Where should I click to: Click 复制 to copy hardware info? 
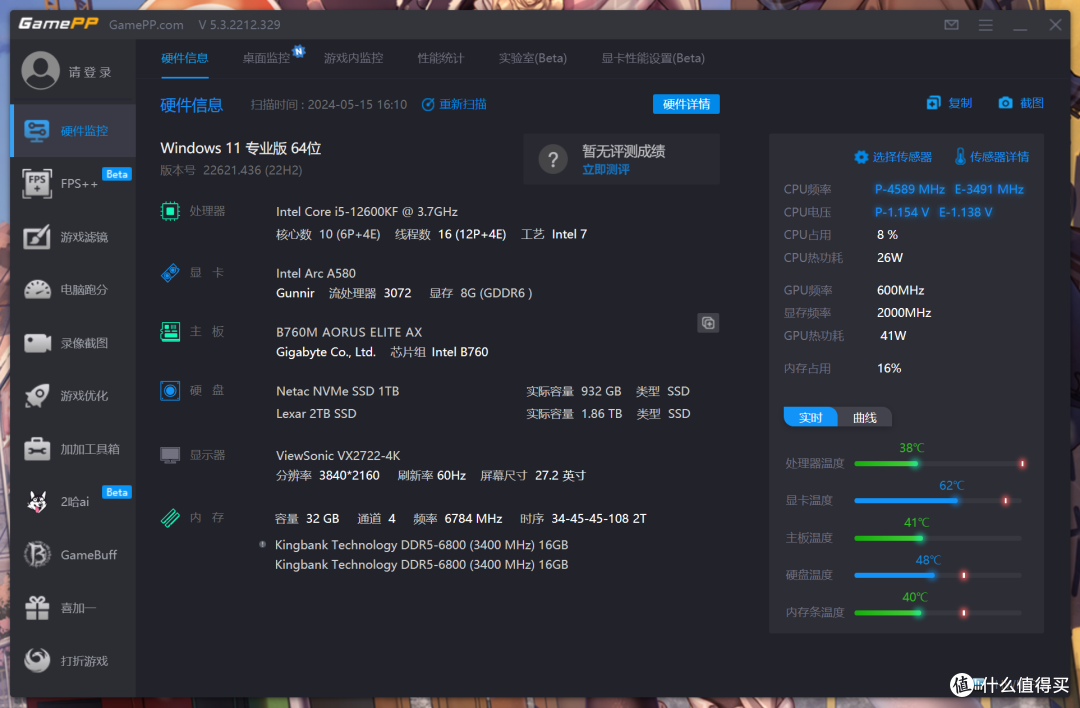click(x=949, y=103)
